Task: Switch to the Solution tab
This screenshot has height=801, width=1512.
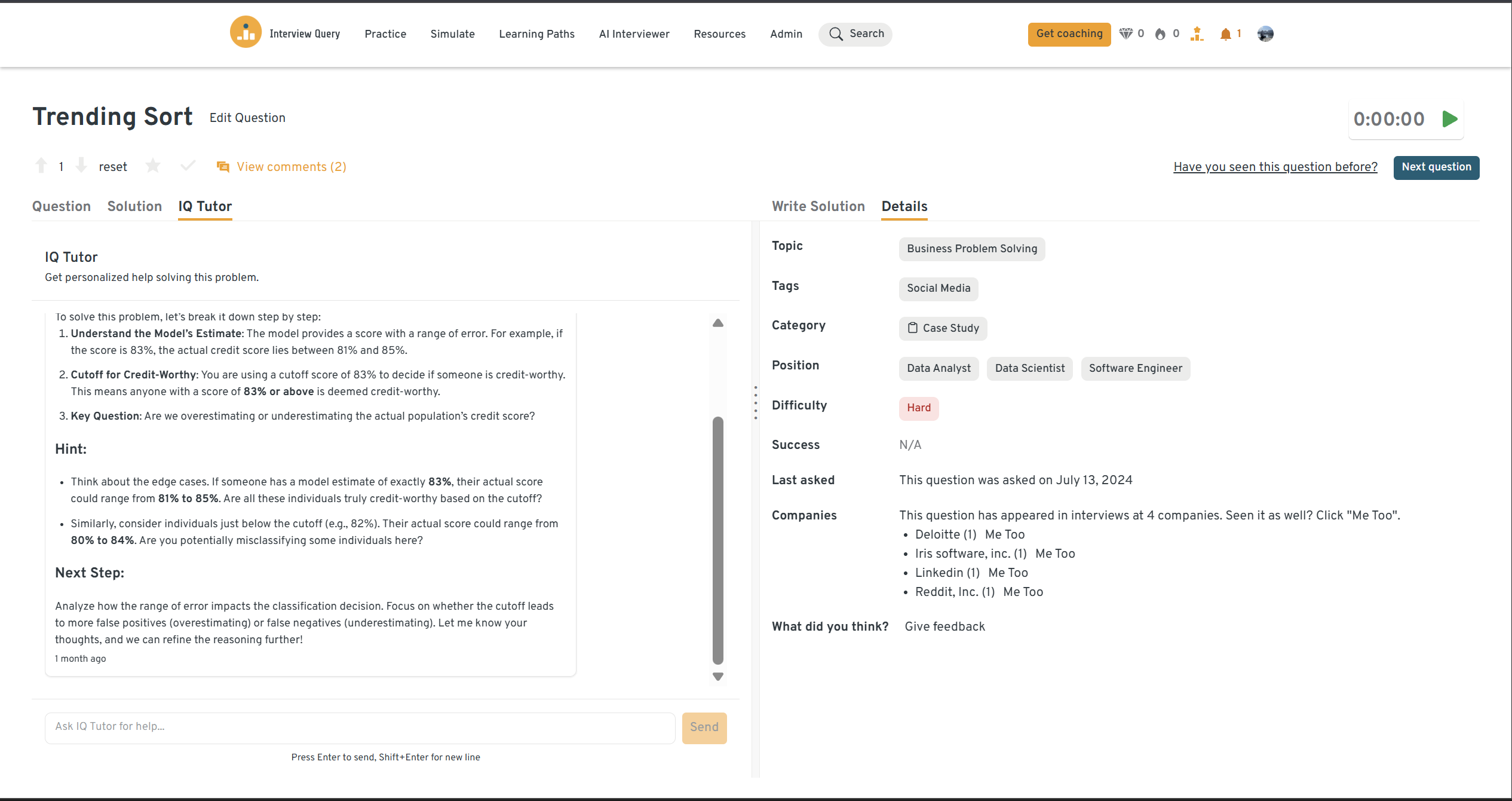Action: (x=134, y=206)
